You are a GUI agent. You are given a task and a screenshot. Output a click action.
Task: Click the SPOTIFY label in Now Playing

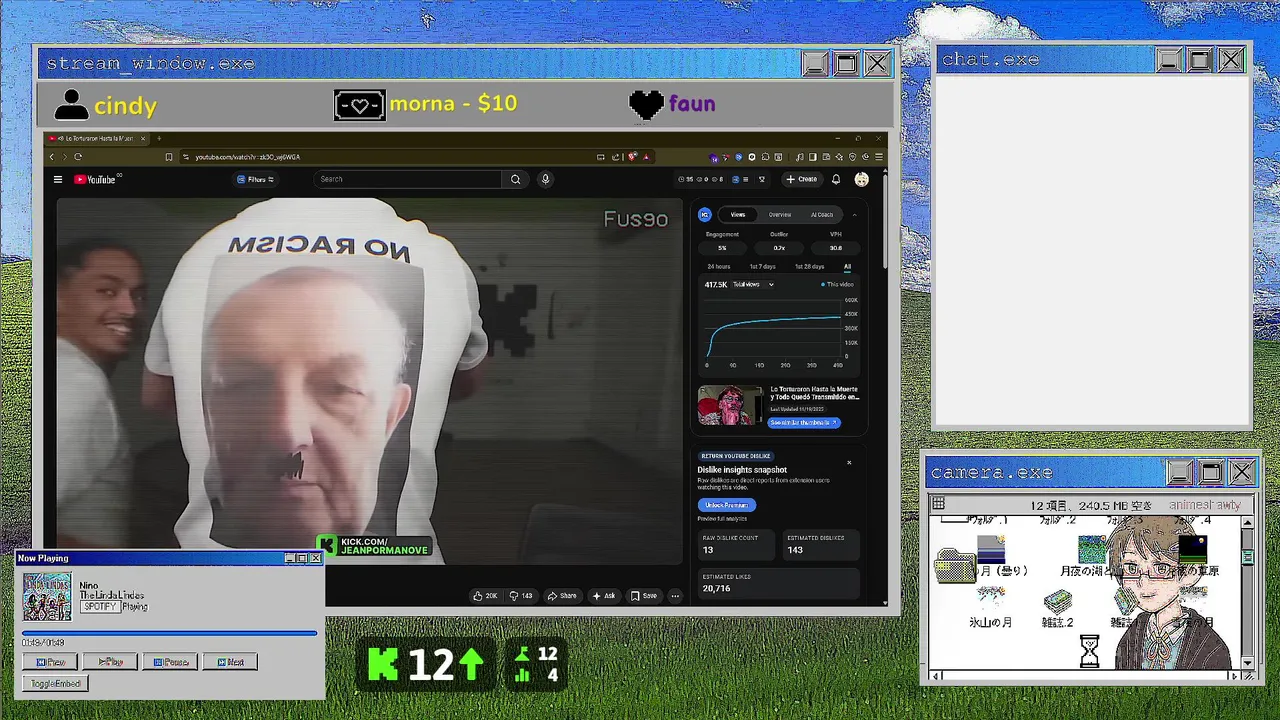100,607
